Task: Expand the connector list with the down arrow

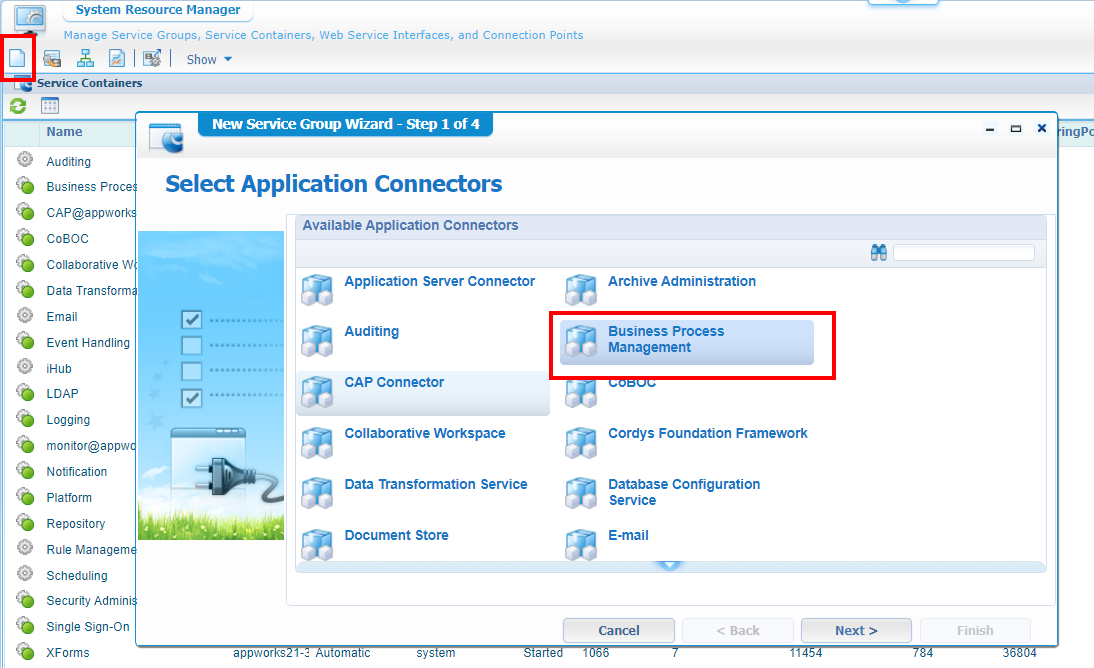Action: click(x=670, y=565)
